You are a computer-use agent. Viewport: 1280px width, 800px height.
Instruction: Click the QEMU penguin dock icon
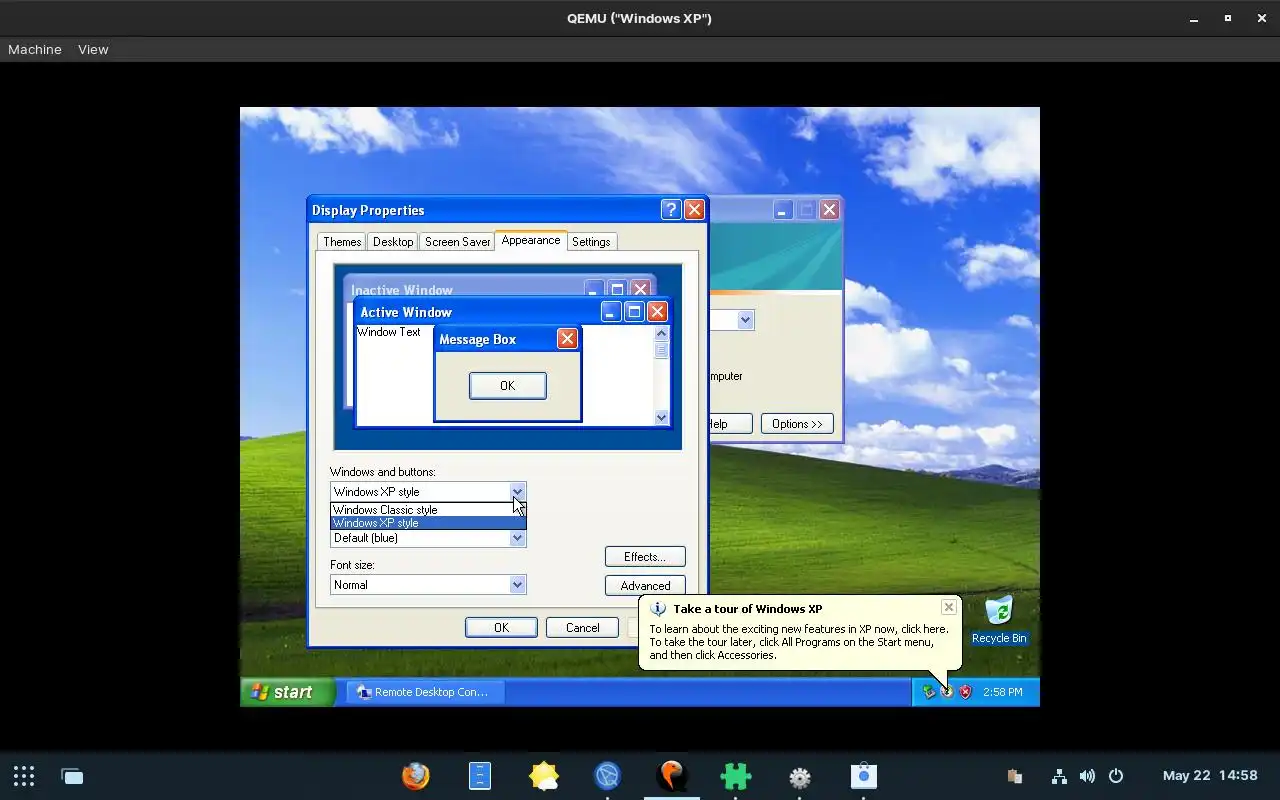click(672, 776)
